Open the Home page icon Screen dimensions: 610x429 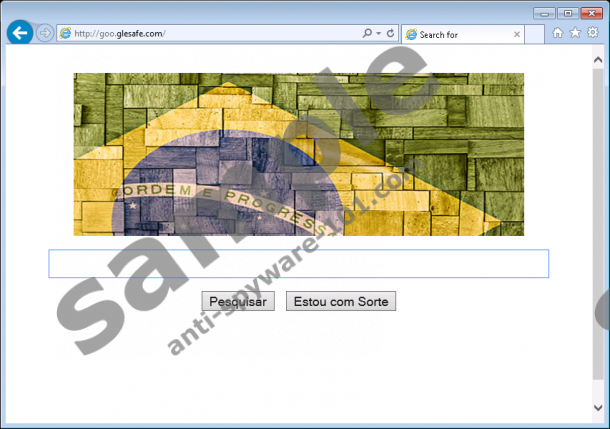[x=558, y=33]
